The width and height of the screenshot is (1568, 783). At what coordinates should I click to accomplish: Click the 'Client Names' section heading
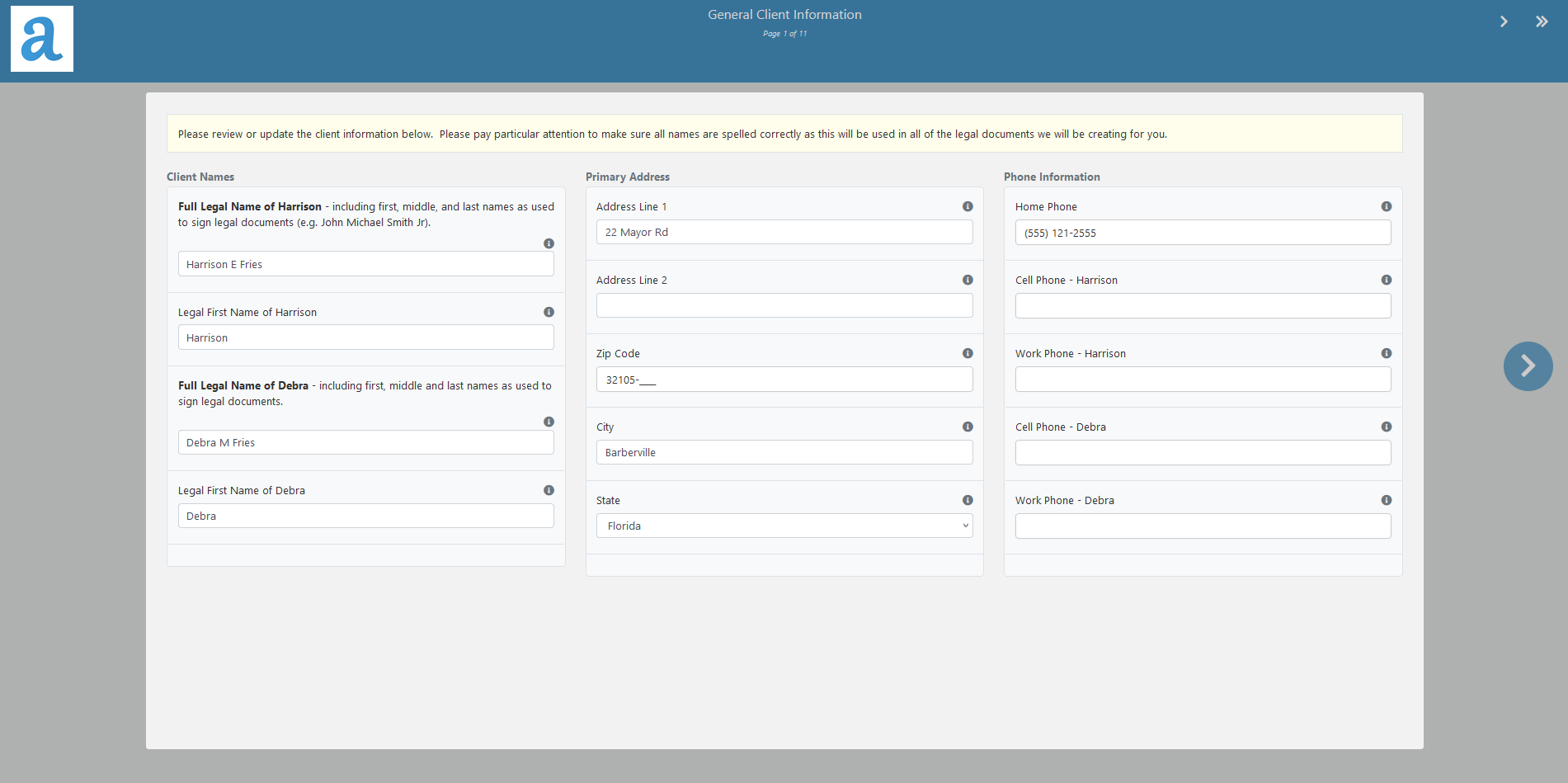coord(200,177)
